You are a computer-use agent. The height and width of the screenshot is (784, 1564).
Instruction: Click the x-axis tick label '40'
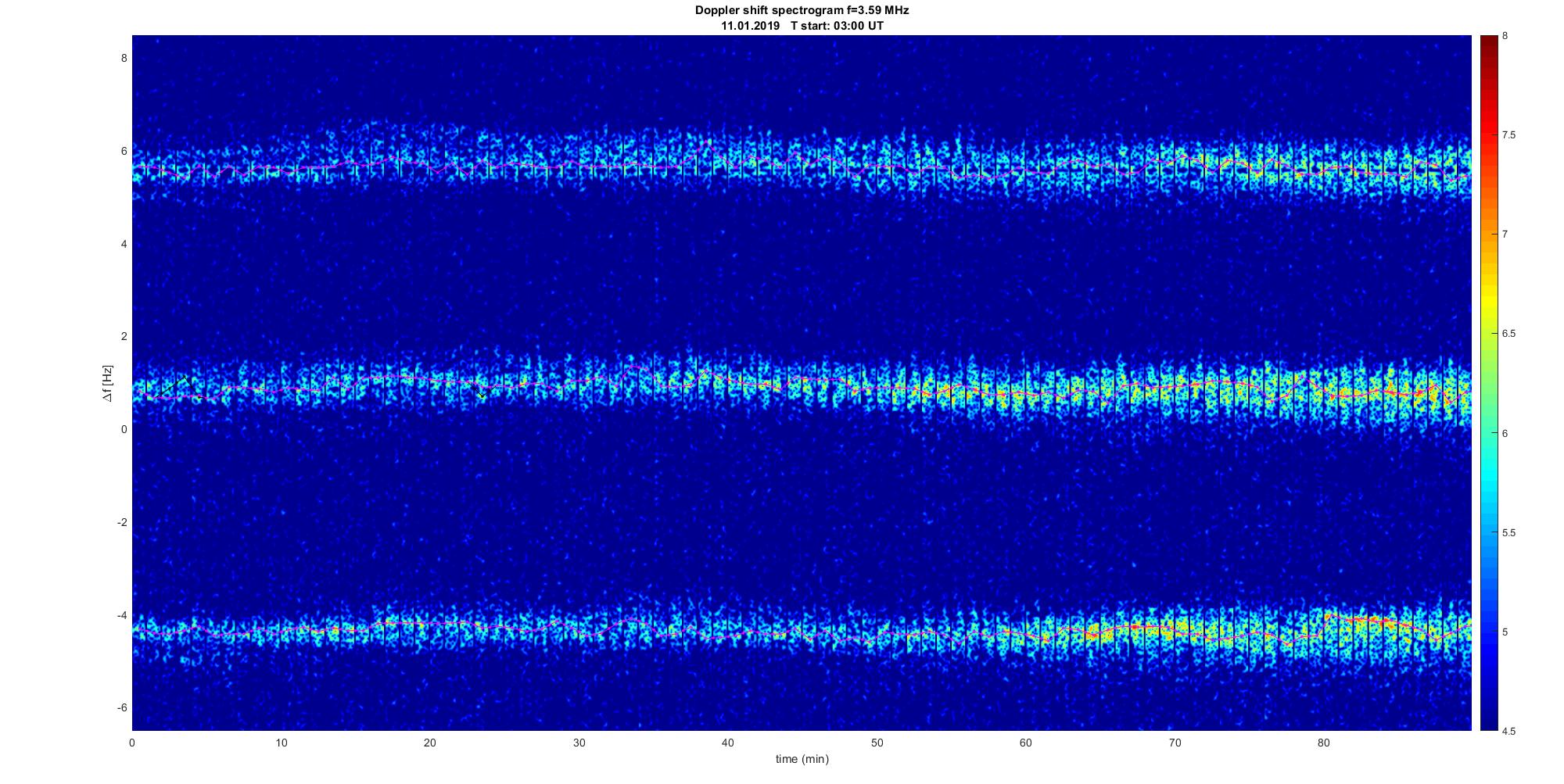tap(727, 743)
